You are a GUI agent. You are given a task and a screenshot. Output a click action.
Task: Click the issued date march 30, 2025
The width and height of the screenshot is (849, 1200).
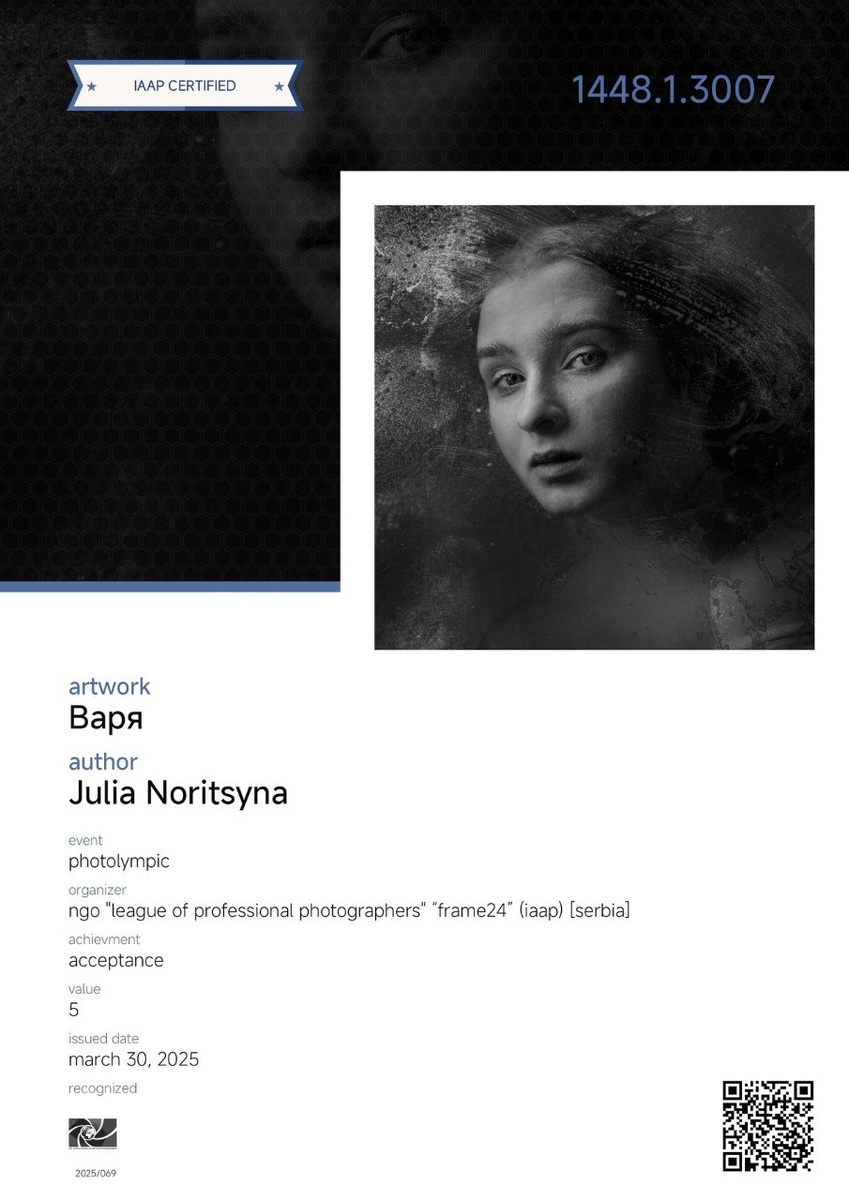click(x=134, y=1059)
